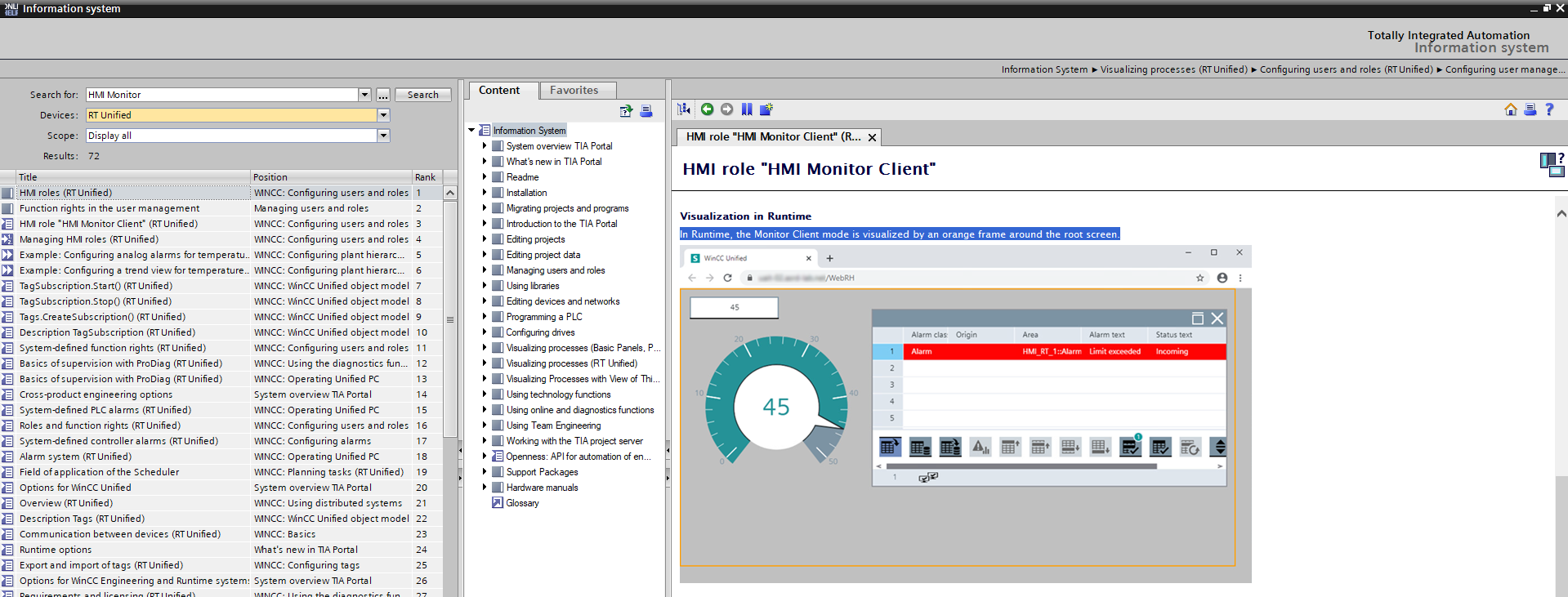Screen dimensions: 1568x597
Task: Click the Search for input field
Action: click(x=222, y=95)
